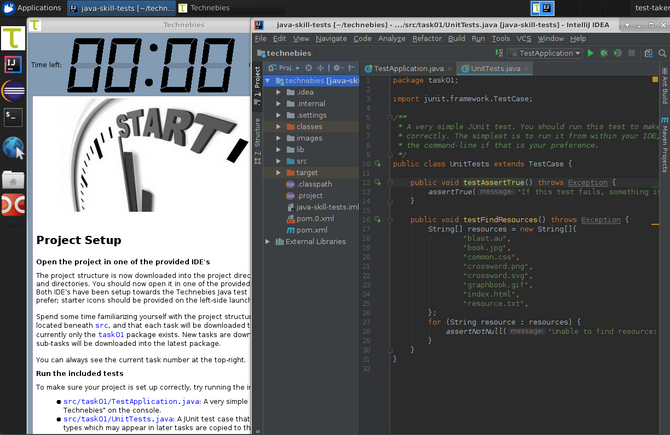
Task: Open home folder from left launcher
Action: (13, 179)
